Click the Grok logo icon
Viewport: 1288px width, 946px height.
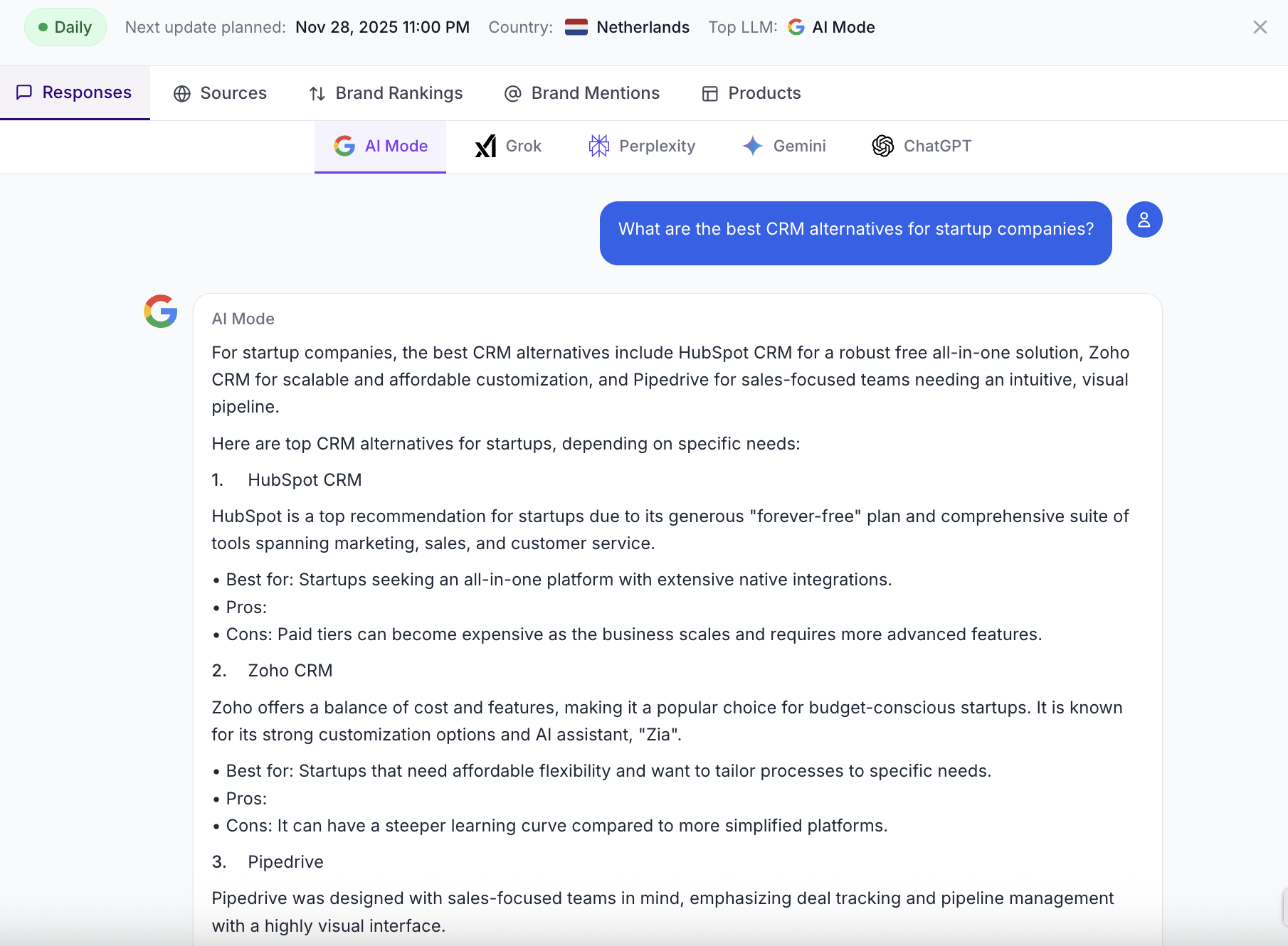[485, 147]
